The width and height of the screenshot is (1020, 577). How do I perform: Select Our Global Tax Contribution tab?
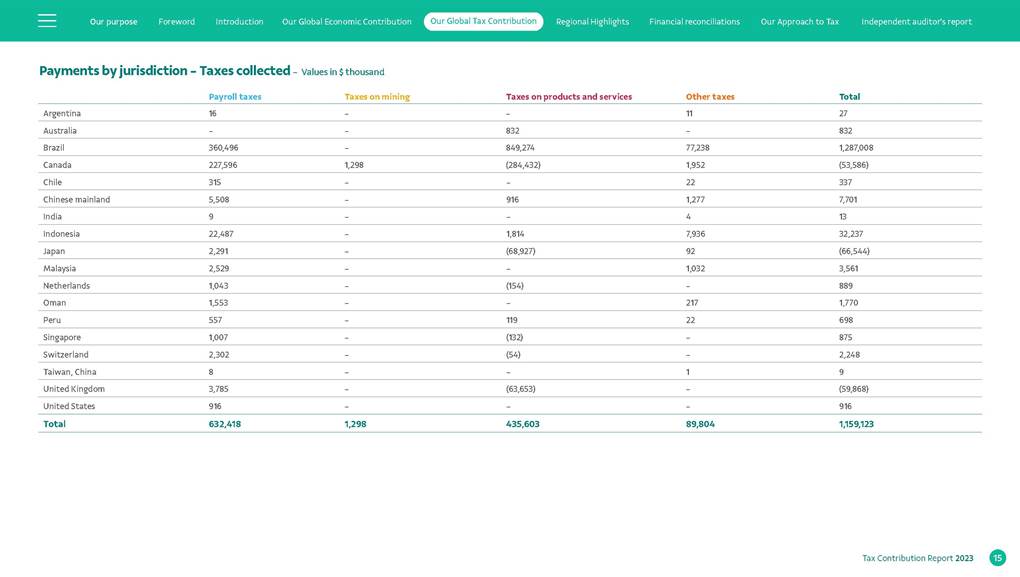[x=483, y=21]
